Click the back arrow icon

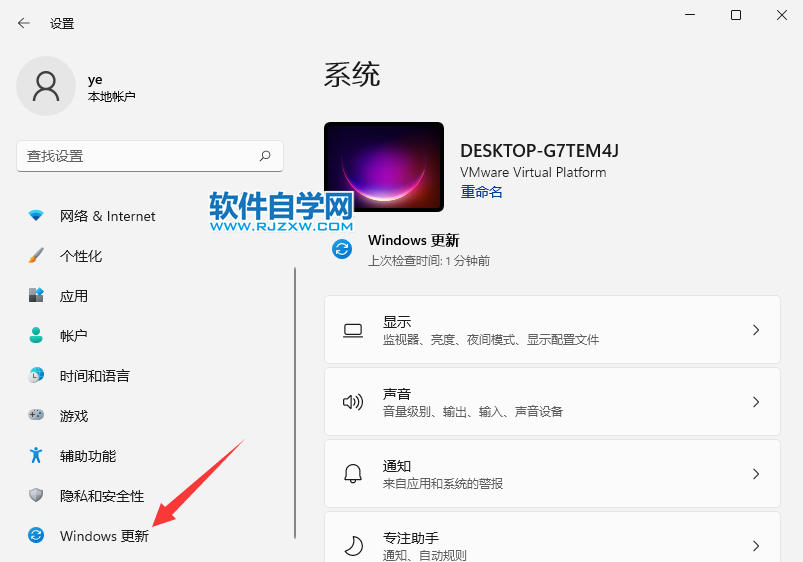coord(24,23)
